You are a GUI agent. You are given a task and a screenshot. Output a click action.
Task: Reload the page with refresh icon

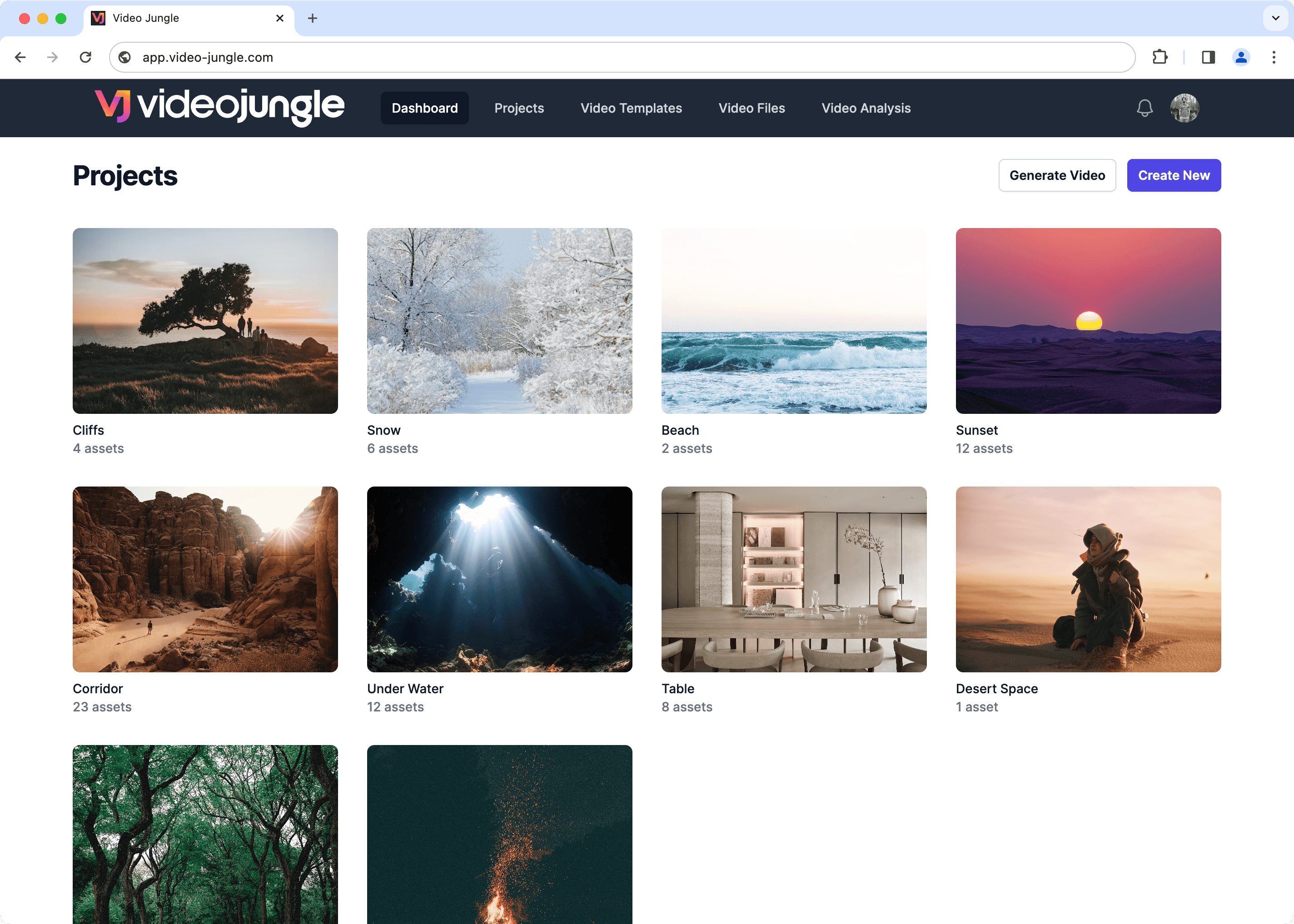tap(85, 57)
